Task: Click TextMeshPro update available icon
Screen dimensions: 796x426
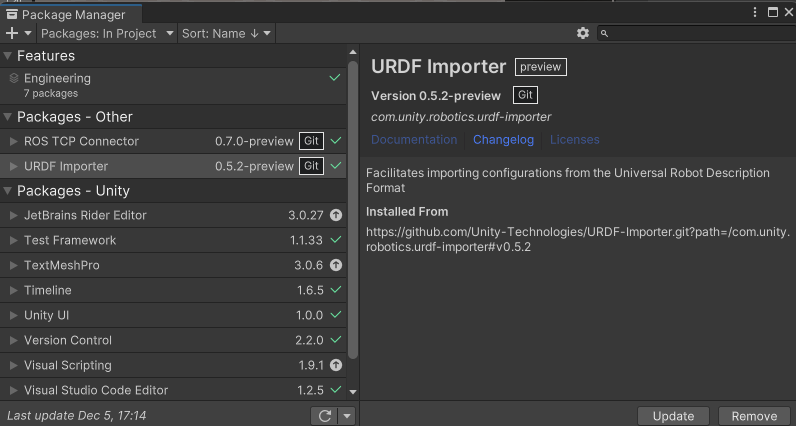Action: click(336, 265)
